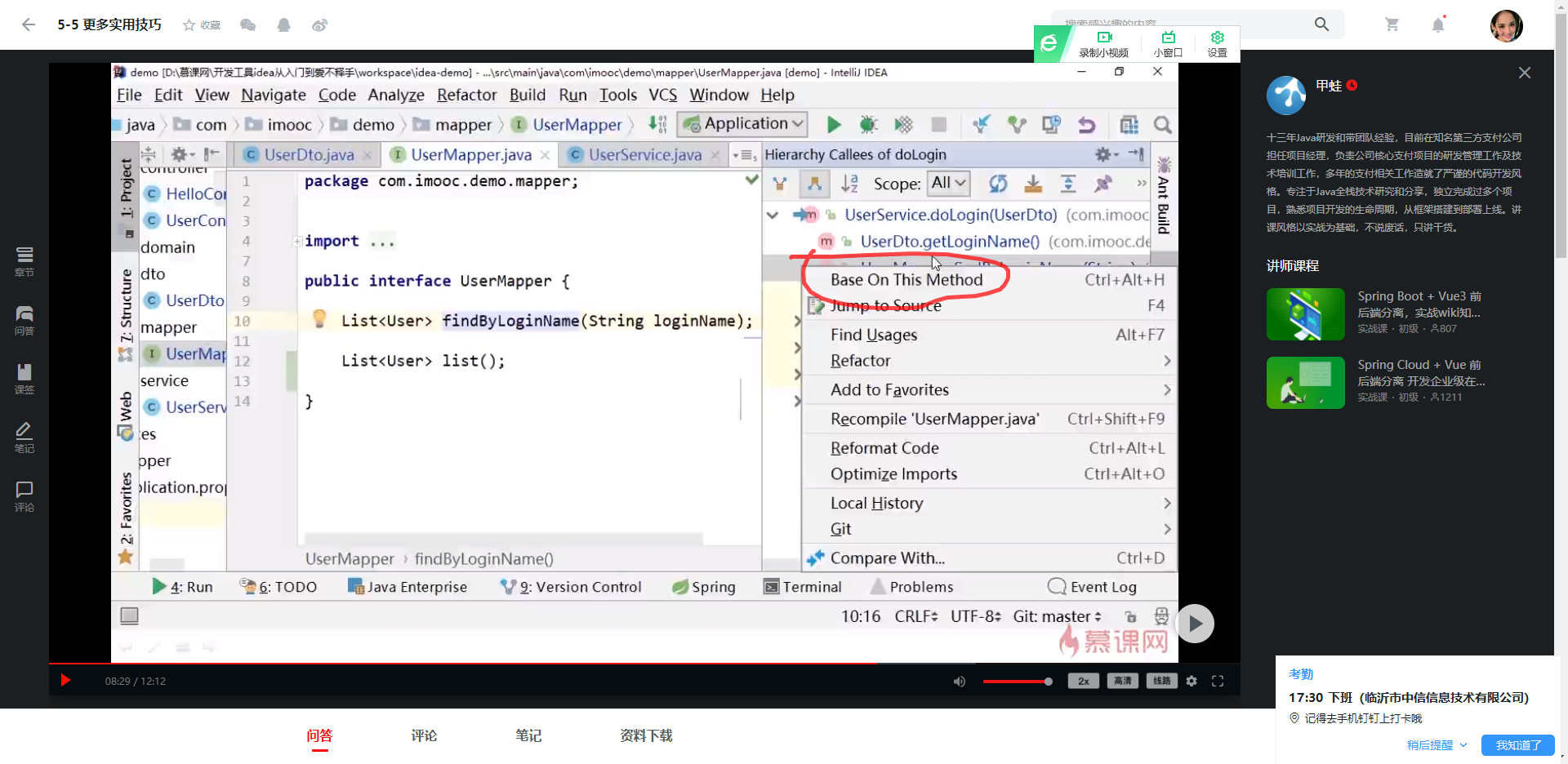Toggle the Pin Tab icon in Hierarchy
The image size is (1568, 764).
tap(1103, 184)
